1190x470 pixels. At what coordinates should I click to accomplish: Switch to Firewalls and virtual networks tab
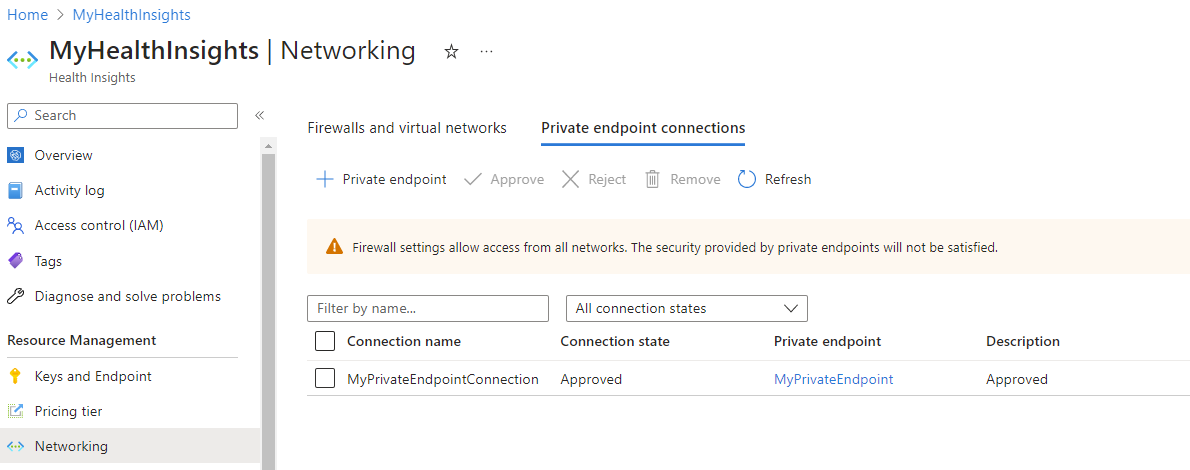click(x=407, y=128)
